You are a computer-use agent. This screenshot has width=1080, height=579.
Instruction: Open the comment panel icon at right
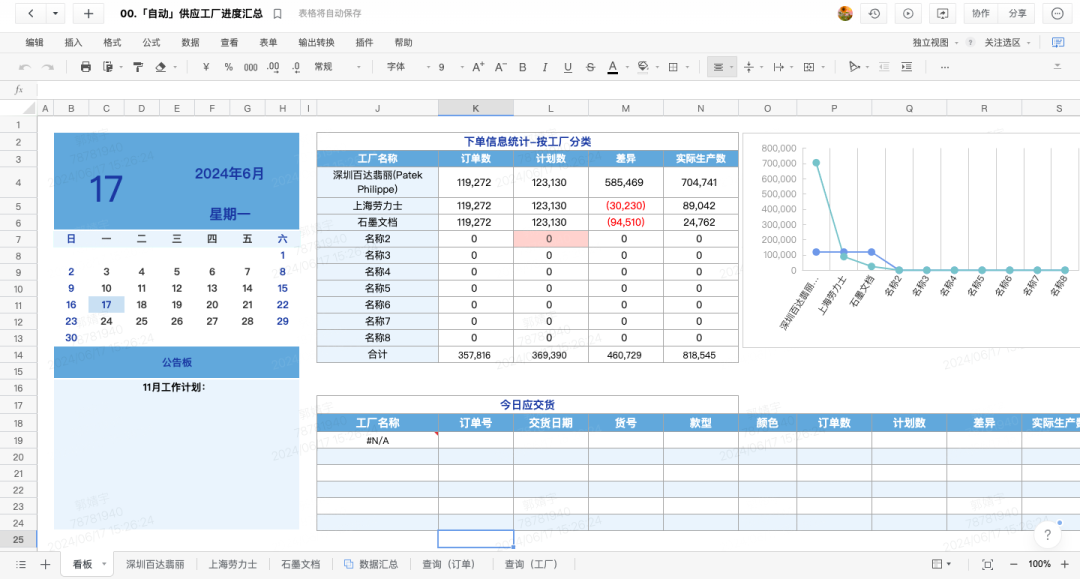click(1058, 43)
